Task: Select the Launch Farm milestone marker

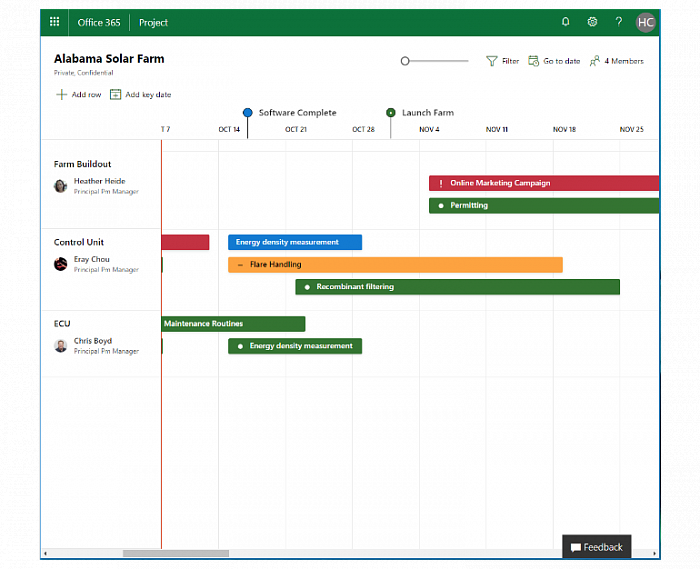Action: pyautogui.click(x=391, y=113)
